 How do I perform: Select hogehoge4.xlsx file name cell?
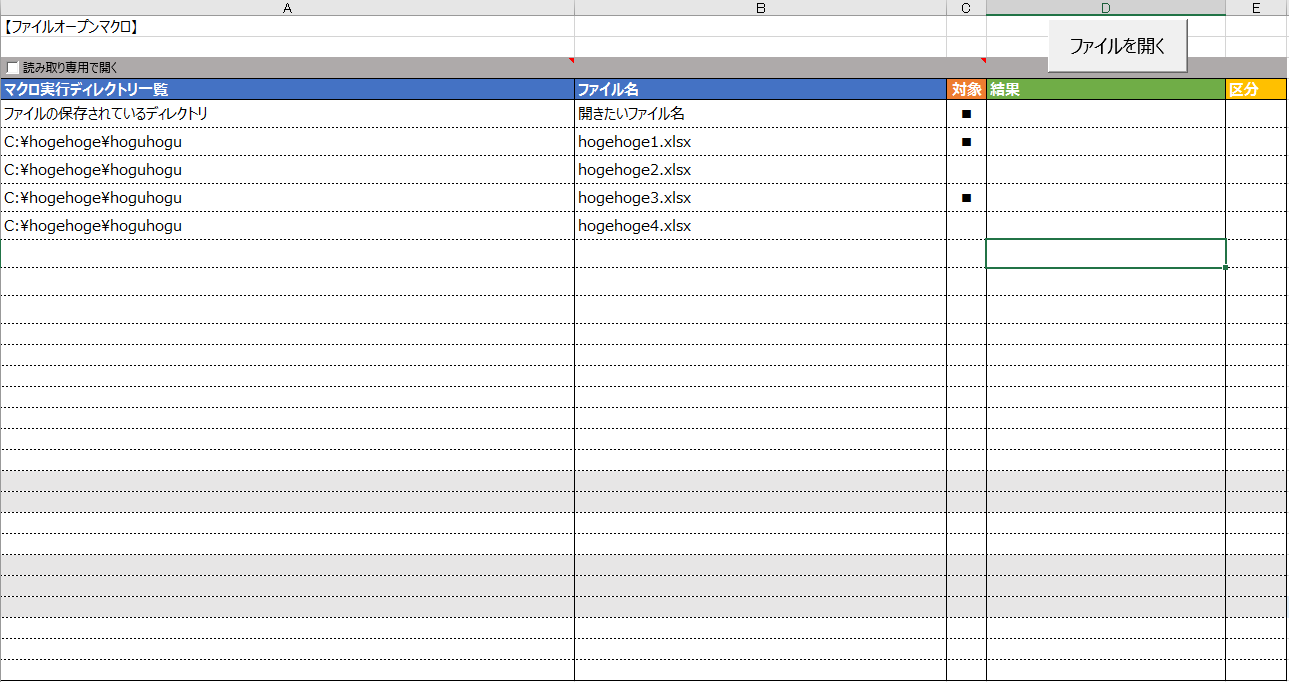point(760,226)
